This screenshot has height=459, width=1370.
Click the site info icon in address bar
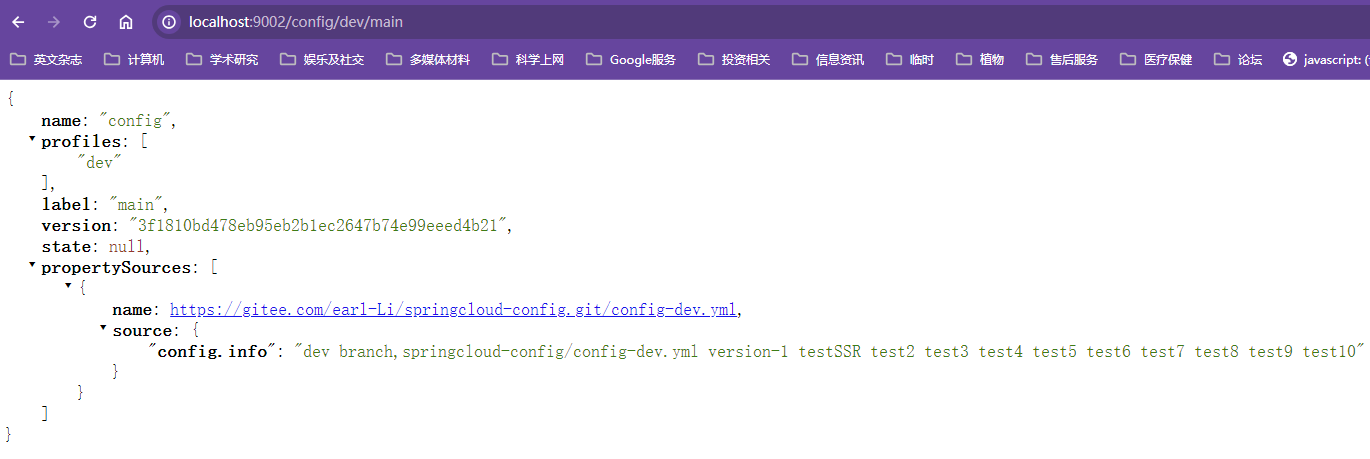point(169,22)
